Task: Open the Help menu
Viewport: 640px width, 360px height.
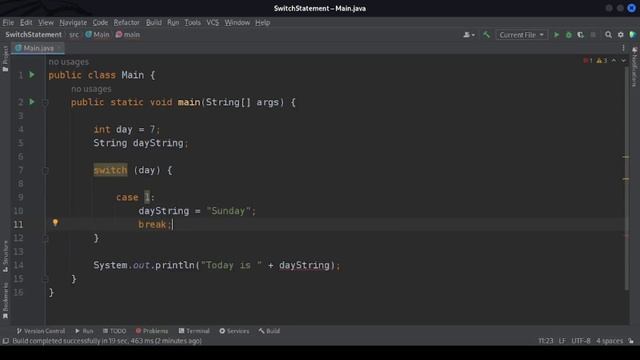Action: pyautogui.click(x=262, y=22)
